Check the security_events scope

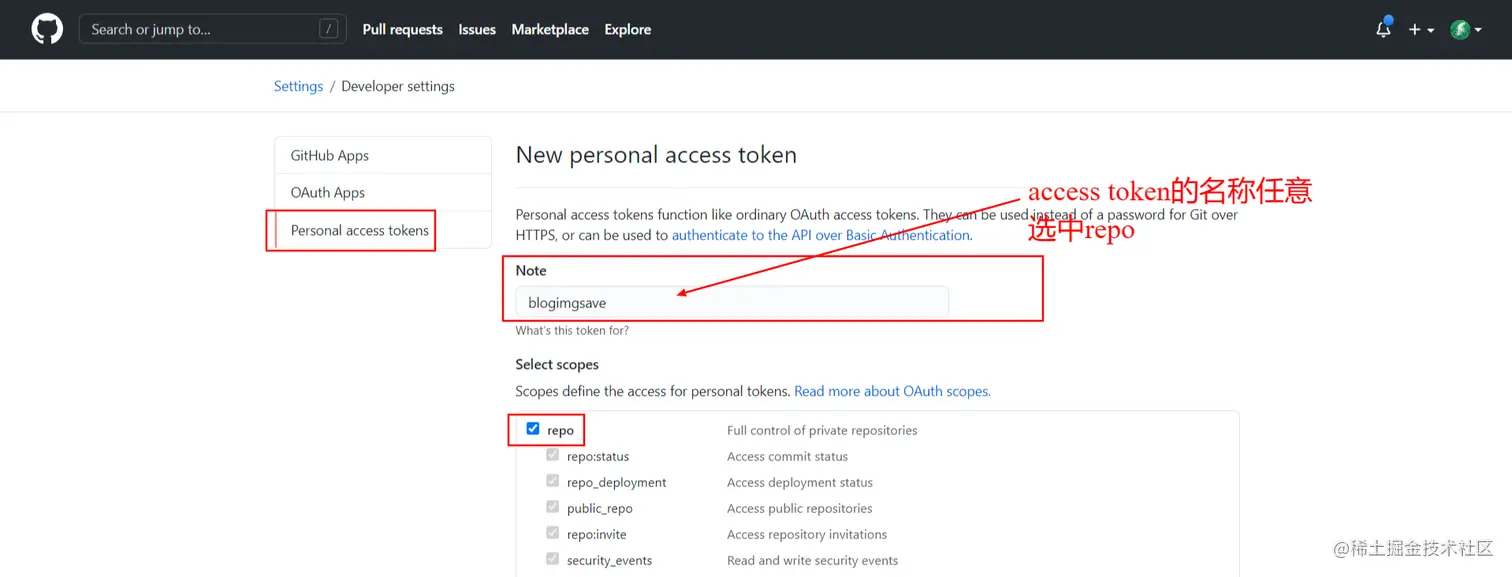click(x=552, y=559)
